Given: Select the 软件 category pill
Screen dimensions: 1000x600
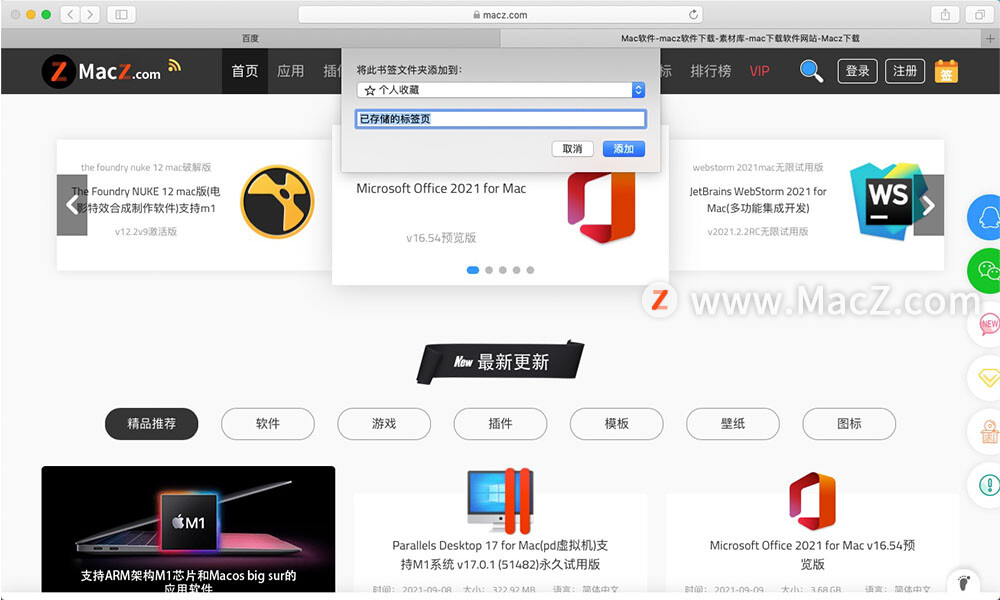Looking at the screenshot, I should tap(268, 423).
